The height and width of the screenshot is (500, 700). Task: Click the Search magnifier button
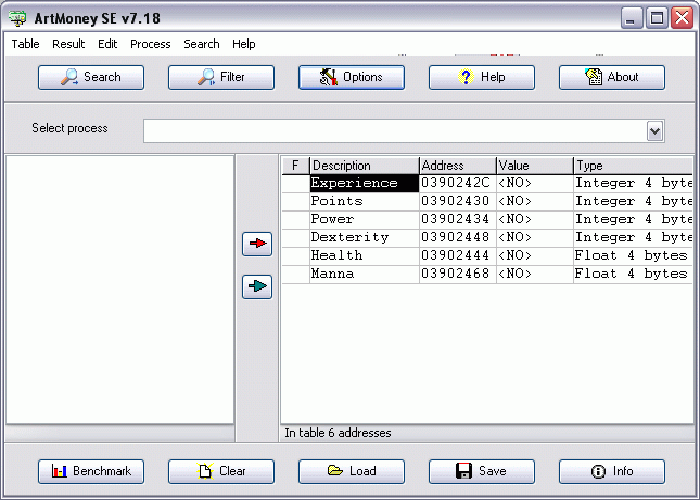pyautogui.click(x=91, y=77)
